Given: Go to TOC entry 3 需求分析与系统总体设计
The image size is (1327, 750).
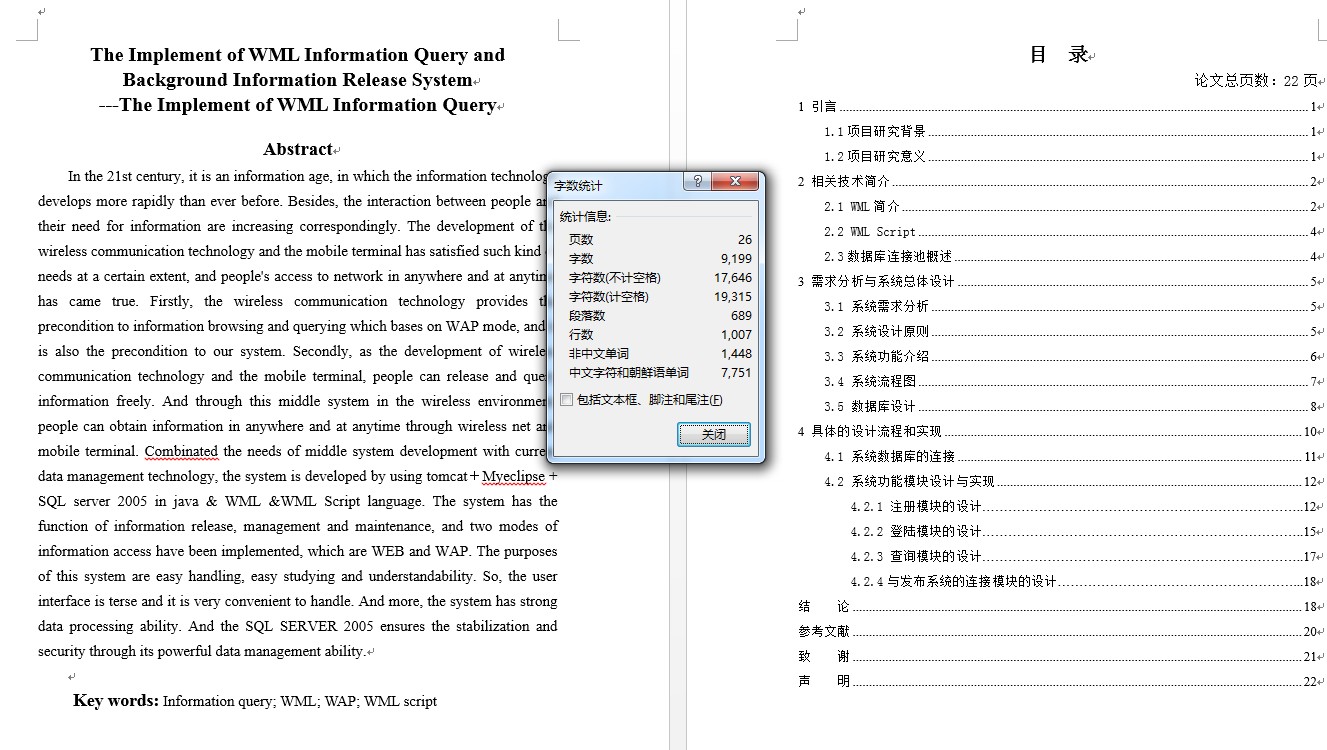Looking at the screenshot, I should point(1058,281).
